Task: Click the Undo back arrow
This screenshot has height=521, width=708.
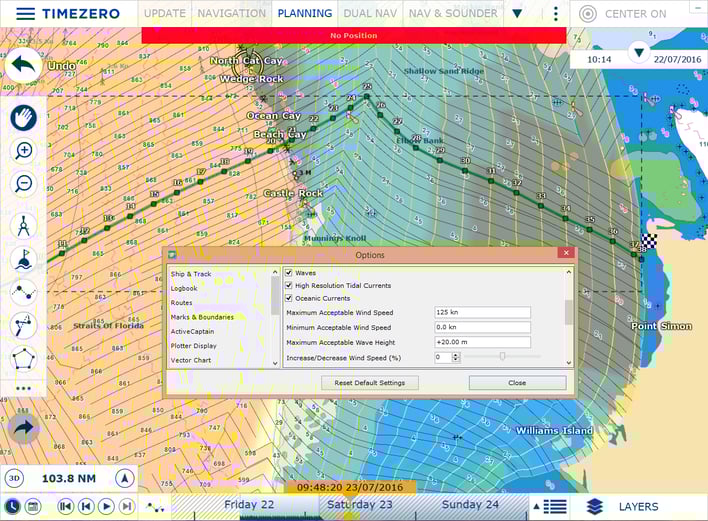Action: (x=23, y=66)
